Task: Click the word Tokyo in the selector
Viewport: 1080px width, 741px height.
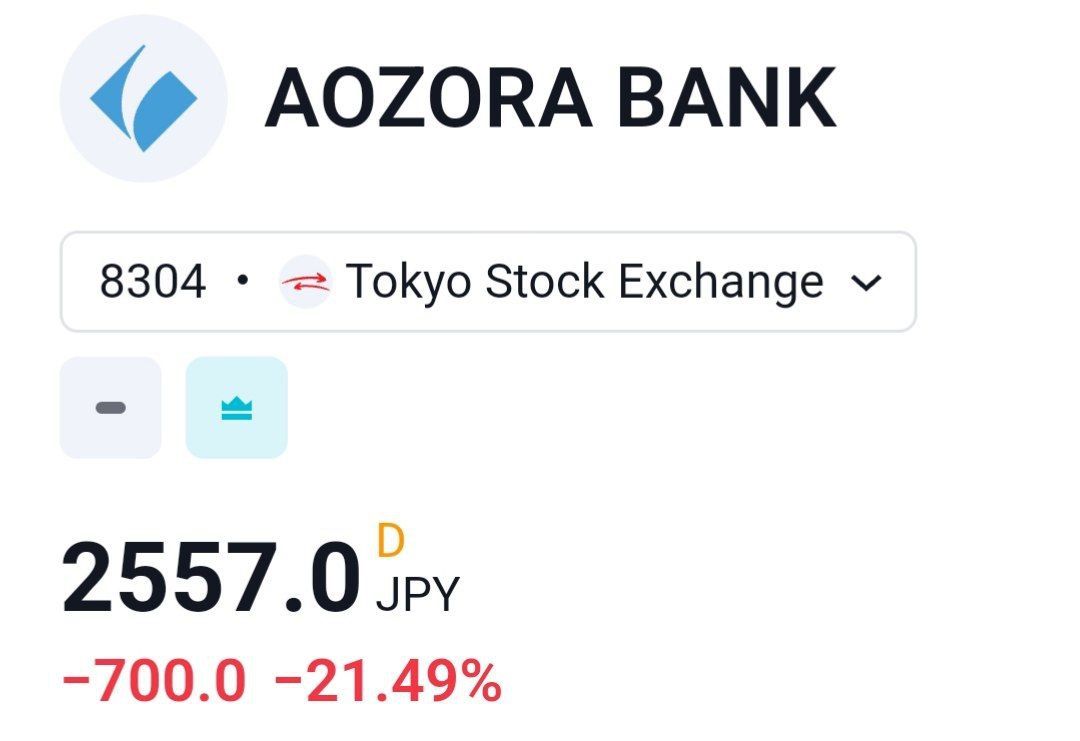Action: 409,282
